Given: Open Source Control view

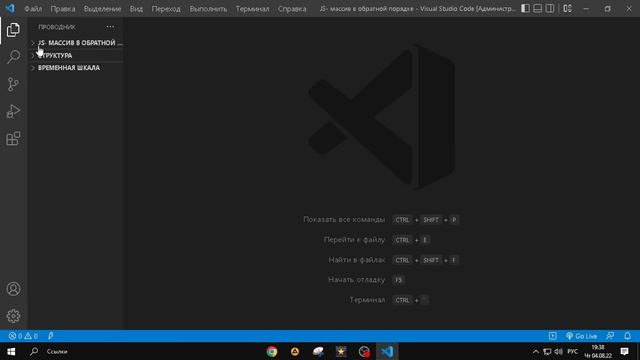Looking at the screenshot, I should pyautogui.click(x=13, y=84).
